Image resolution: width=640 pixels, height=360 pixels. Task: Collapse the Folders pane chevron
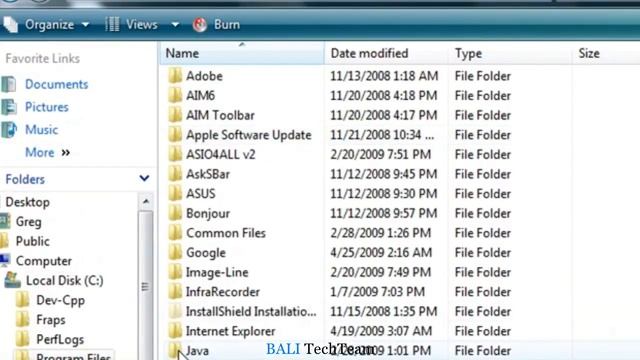(x=144, y=178)
